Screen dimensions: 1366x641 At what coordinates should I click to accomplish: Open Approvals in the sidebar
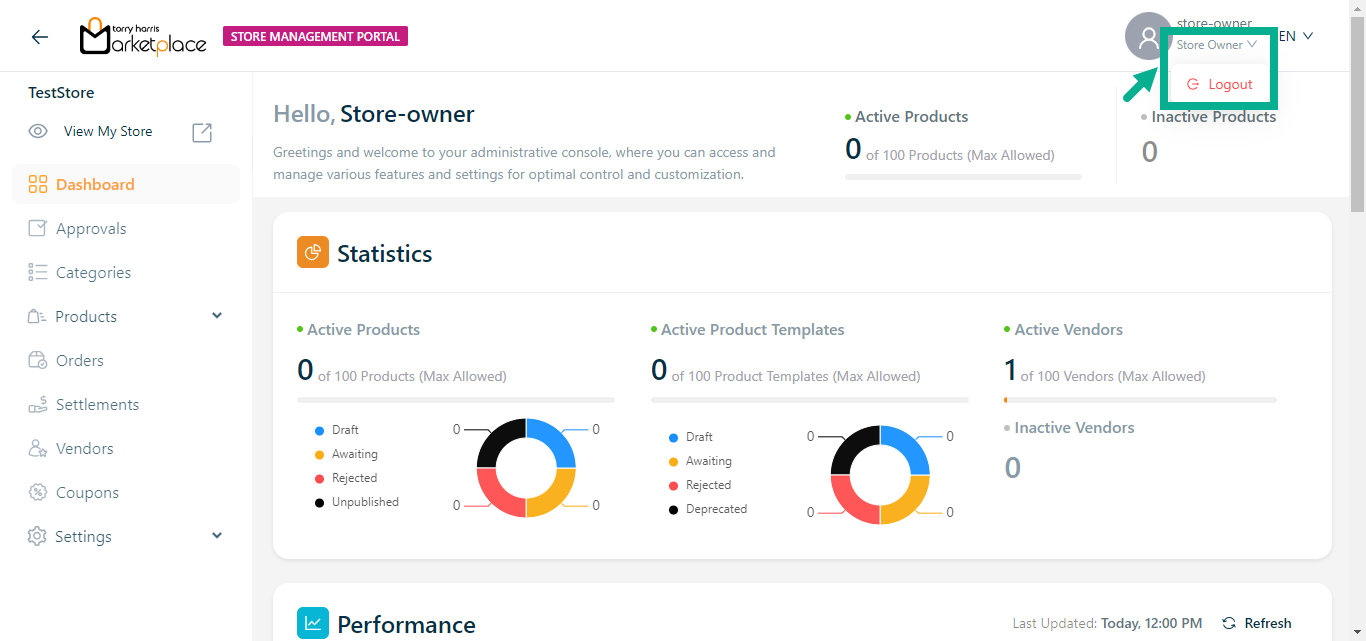90,228
